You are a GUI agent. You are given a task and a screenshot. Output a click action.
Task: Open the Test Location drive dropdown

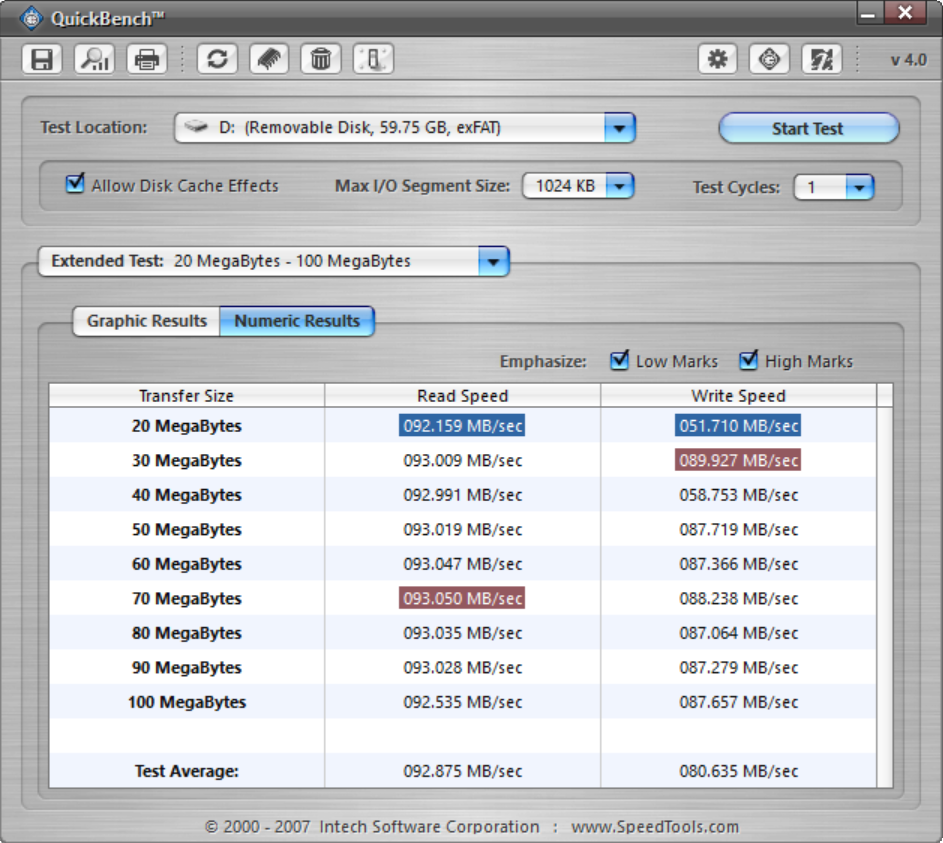point(619,128)
